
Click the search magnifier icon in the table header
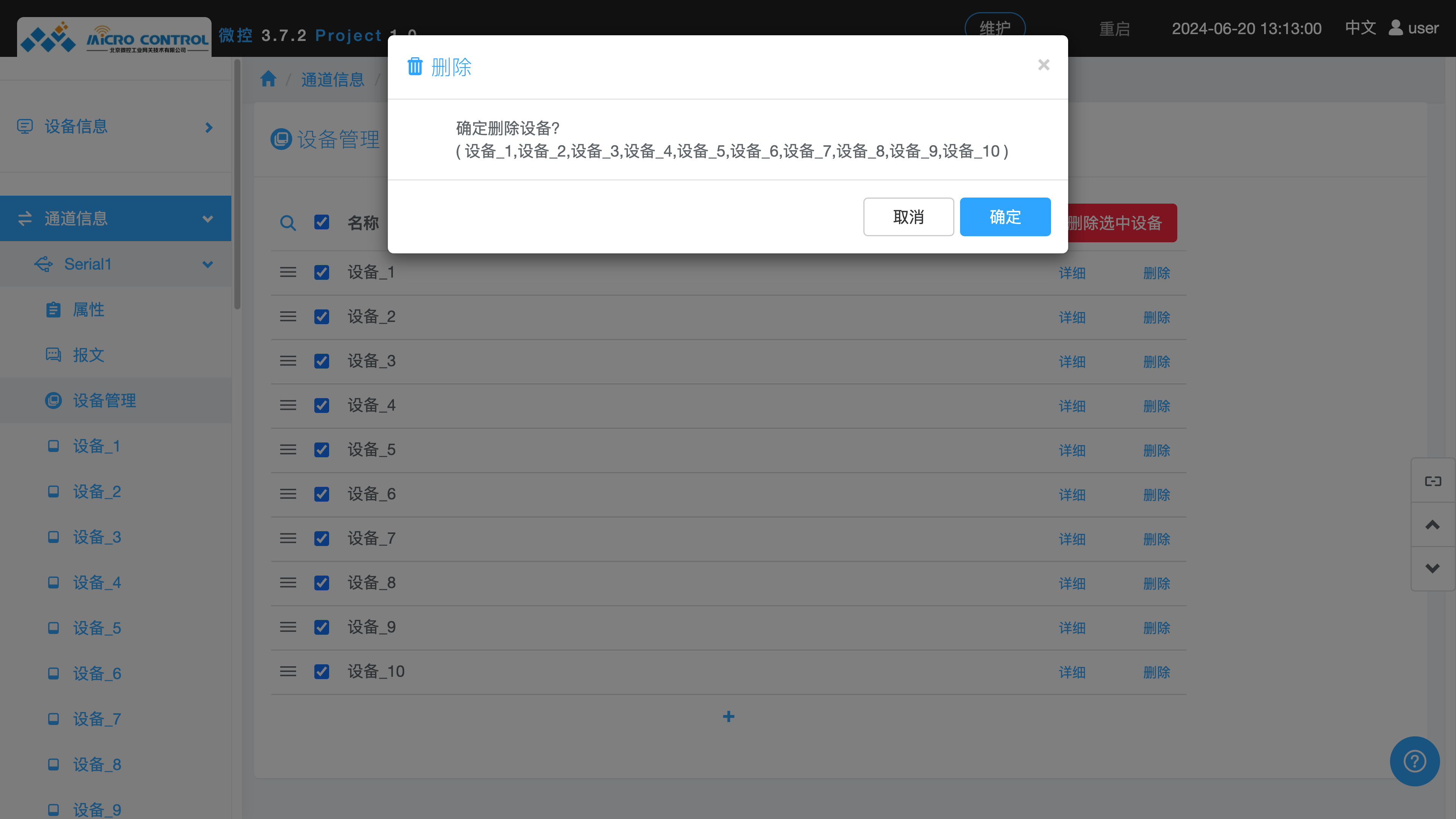click(x=288, y=223)
